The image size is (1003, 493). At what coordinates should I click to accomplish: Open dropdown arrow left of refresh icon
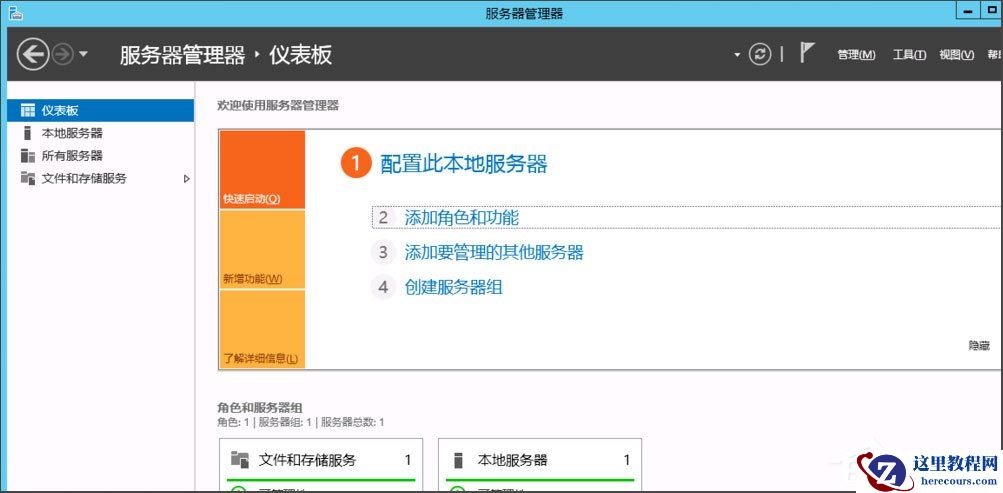(x=737, y=55)
